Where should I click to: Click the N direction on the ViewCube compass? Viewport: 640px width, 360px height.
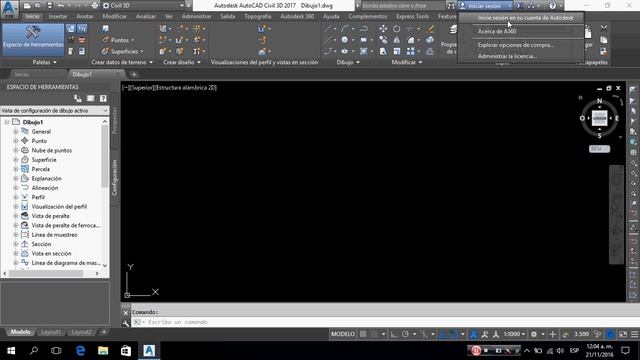[599, 101]
